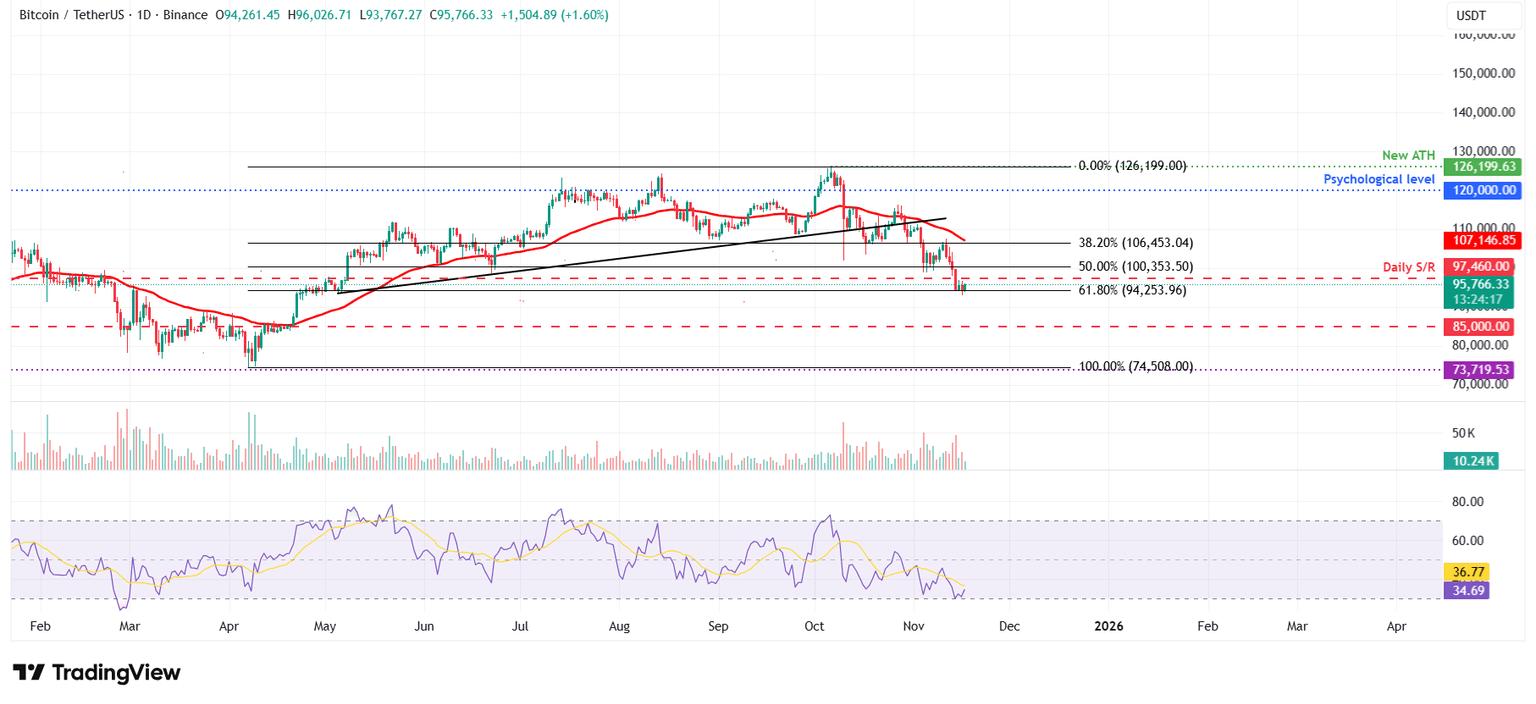Click the Oct label on time axis
Image resolution: width=1536 pixels, height=704 pixels.
[x=814, y=627]
